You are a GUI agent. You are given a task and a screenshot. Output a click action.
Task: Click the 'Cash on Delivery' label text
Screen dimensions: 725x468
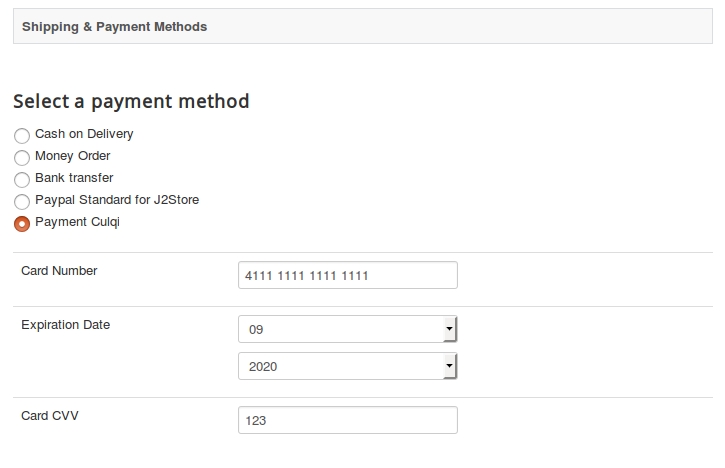(x=84, y=134)
